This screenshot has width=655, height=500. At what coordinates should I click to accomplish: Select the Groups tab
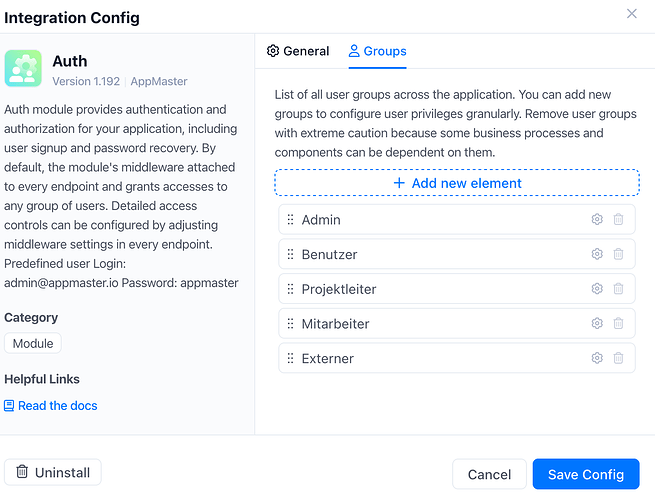click(x=377, y=51)
